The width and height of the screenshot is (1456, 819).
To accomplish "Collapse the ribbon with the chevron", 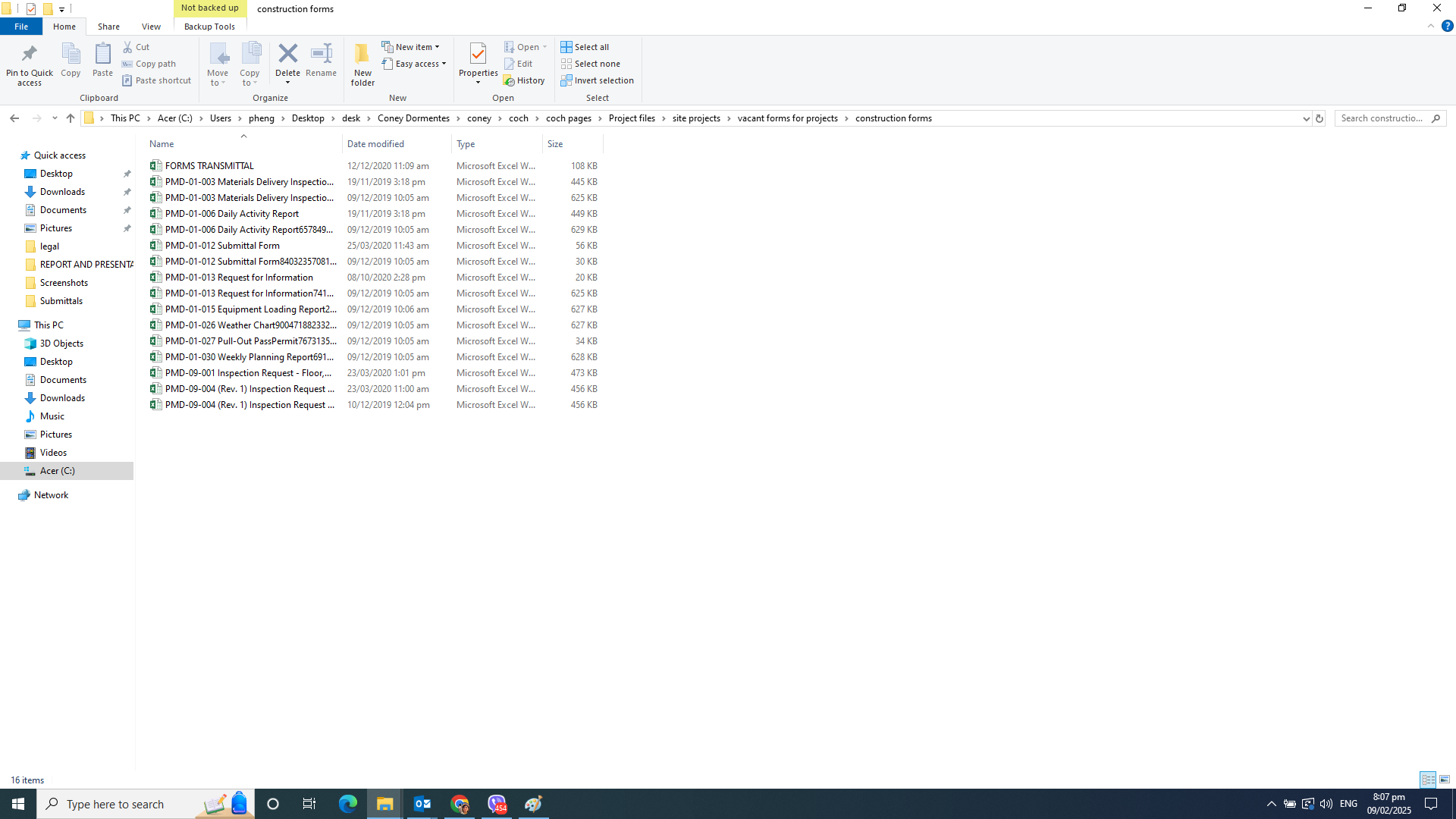I will 1431,26.
